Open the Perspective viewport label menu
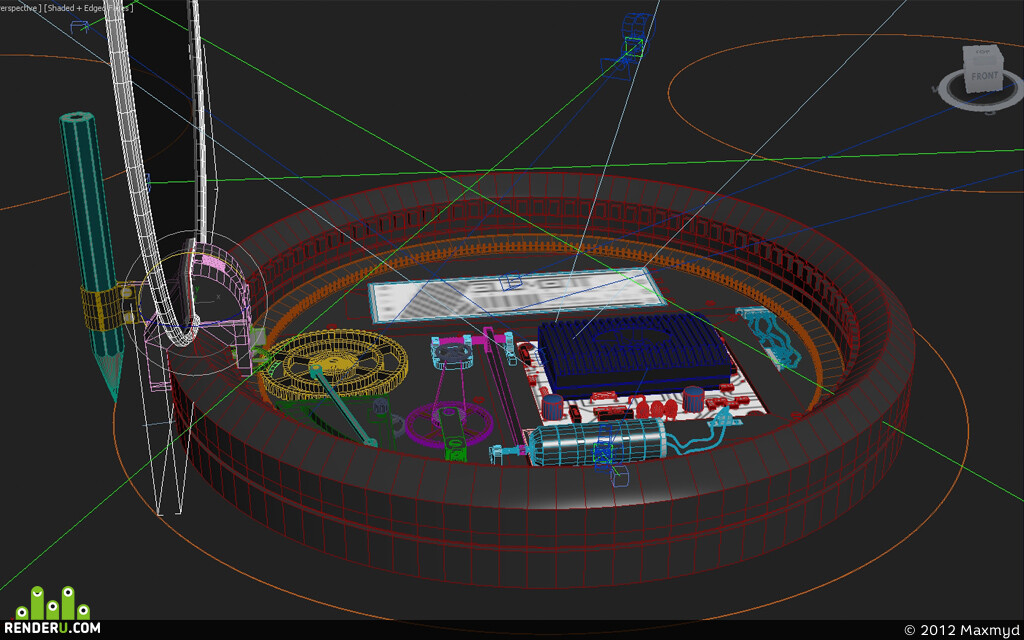The height and width of the screenshot is (640, 1024). coord(20,8)
